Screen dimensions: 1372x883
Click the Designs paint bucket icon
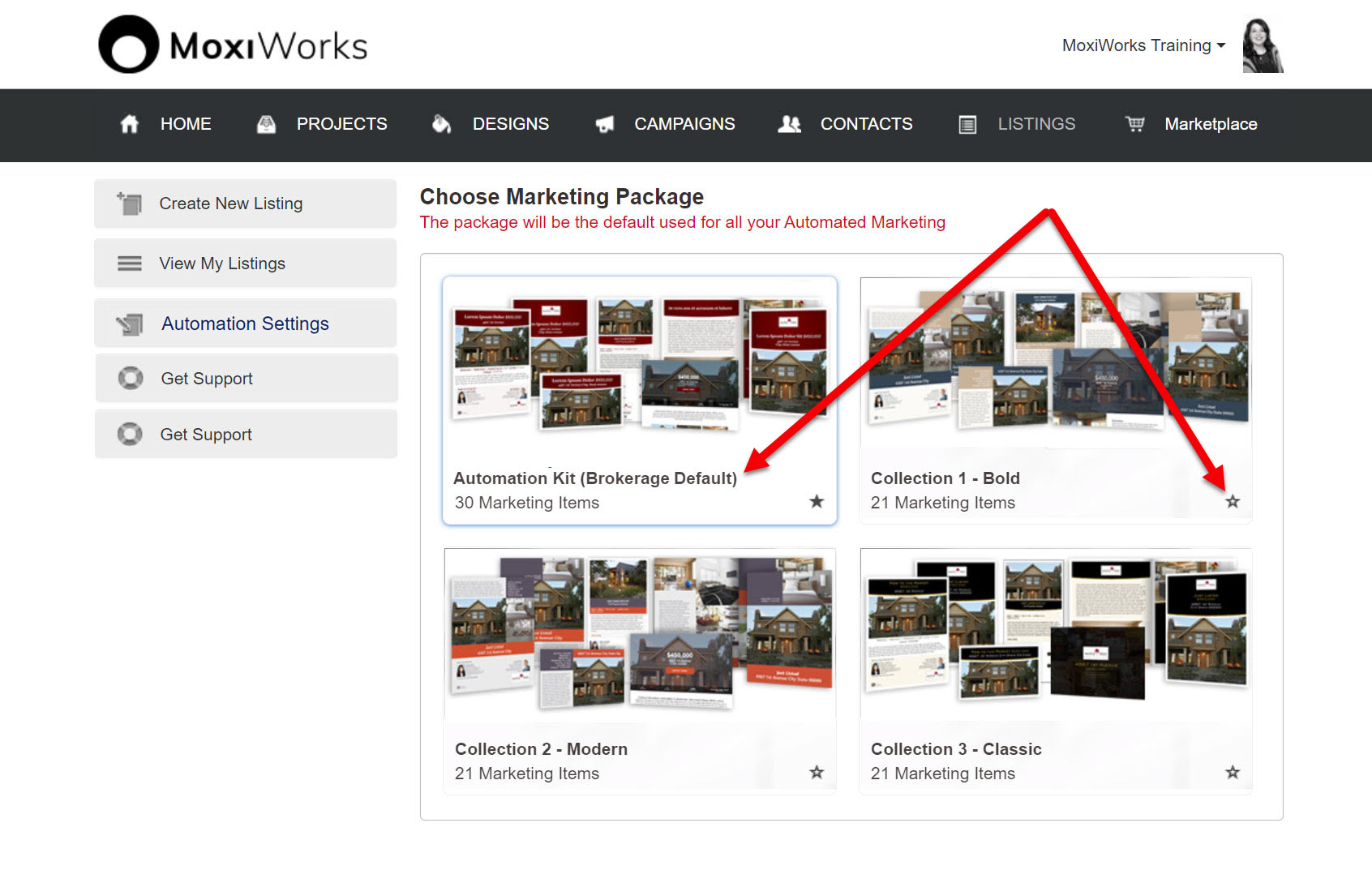pyautogui.click(x=441, y=124)
